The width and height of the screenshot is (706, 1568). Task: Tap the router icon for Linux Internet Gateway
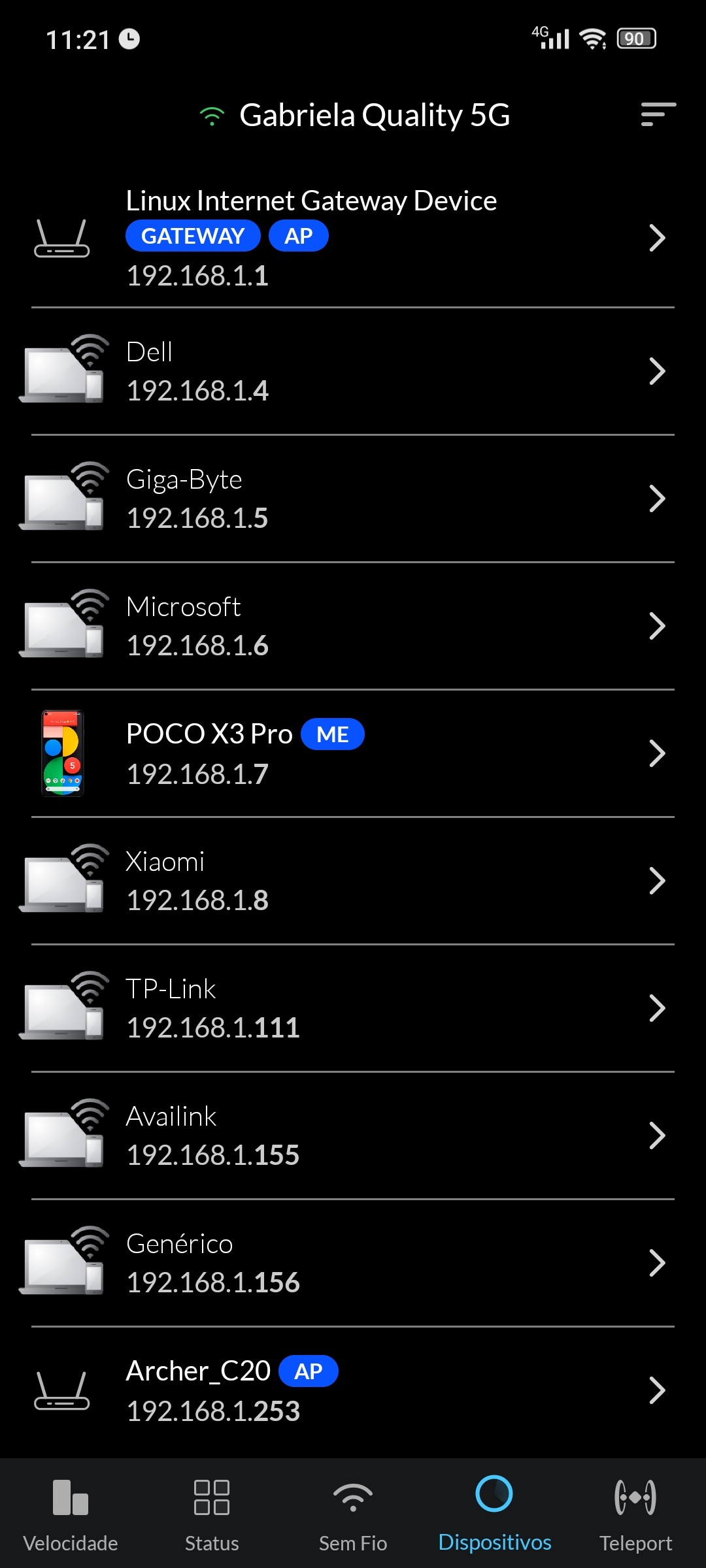pos(61,238)
